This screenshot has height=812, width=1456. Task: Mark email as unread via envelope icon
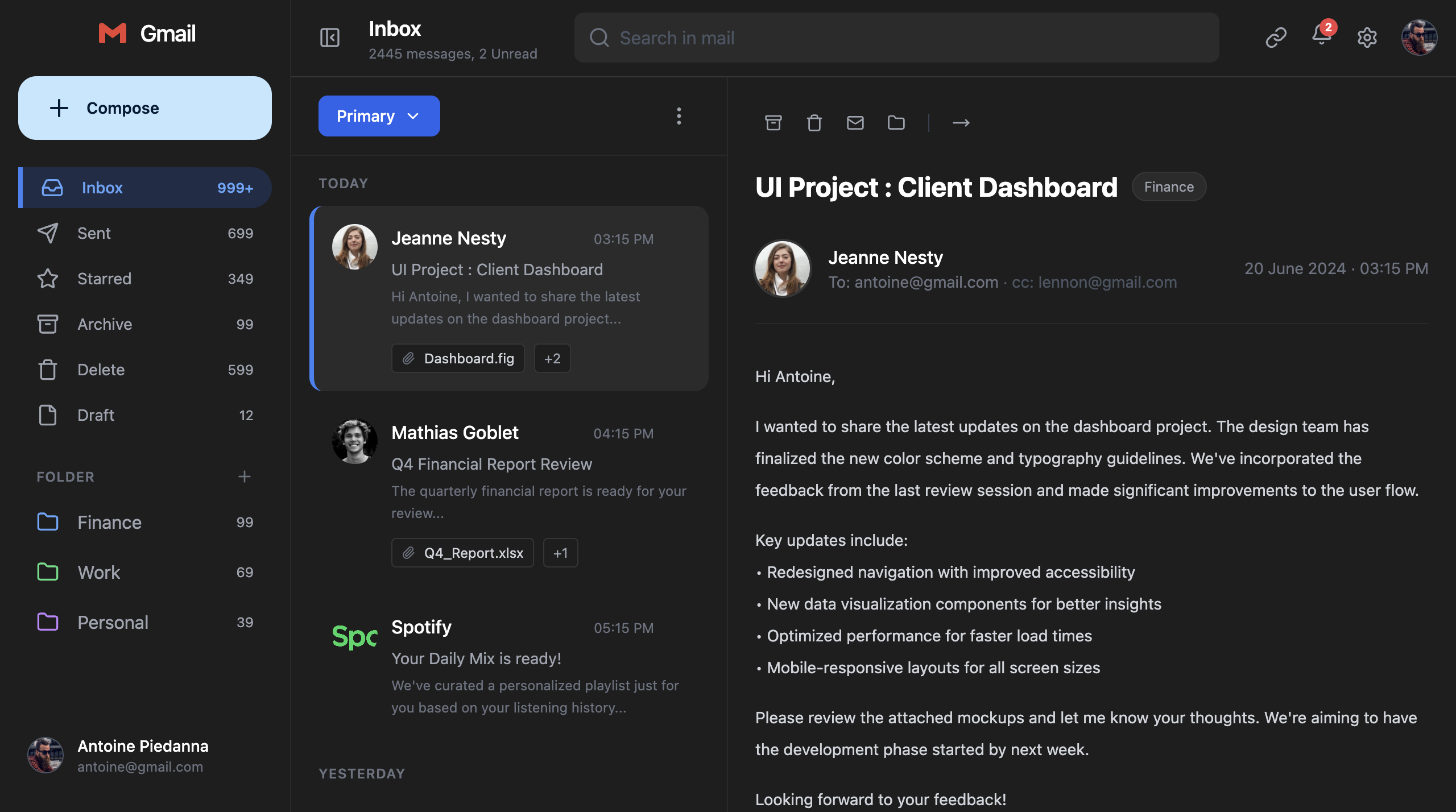click(x=855, y=122)
